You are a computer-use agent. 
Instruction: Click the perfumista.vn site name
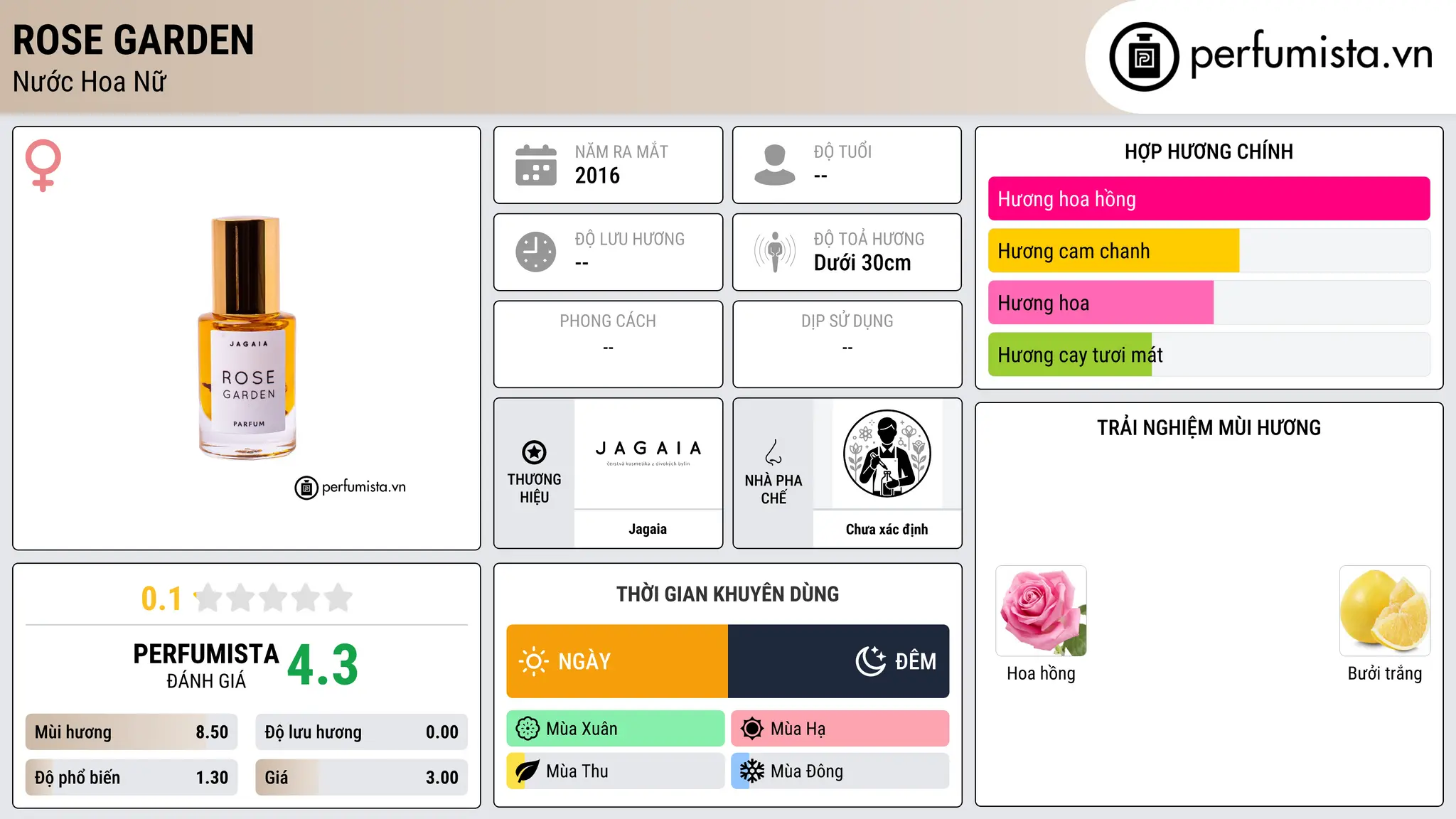tap(1311, 53)
